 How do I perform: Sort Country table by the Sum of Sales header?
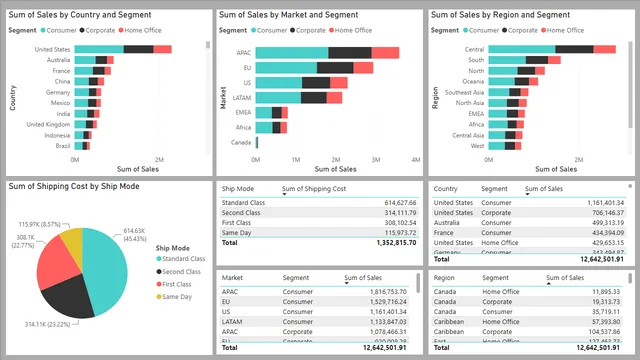click(544, 189)
